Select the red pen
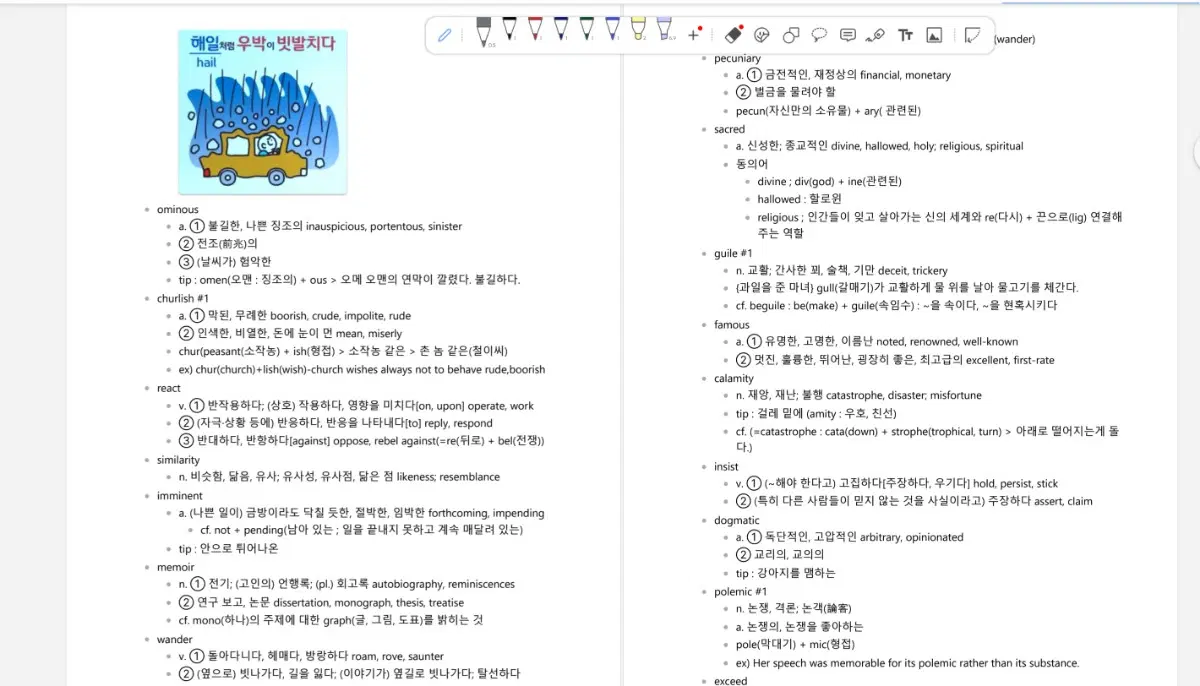The image size is (1200, 686). tap(535, 30)
